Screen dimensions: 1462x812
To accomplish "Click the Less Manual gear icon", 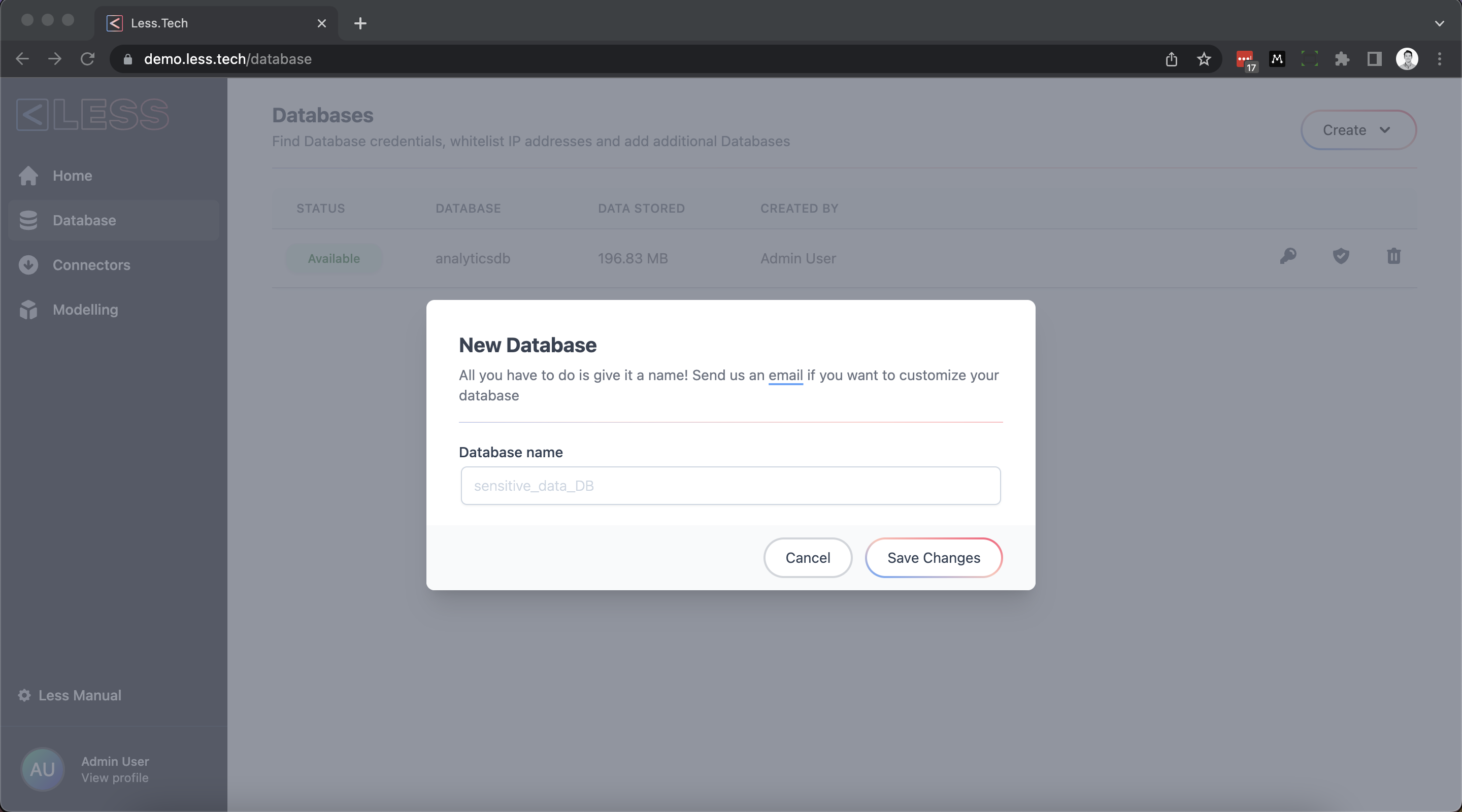I will 24,695.
